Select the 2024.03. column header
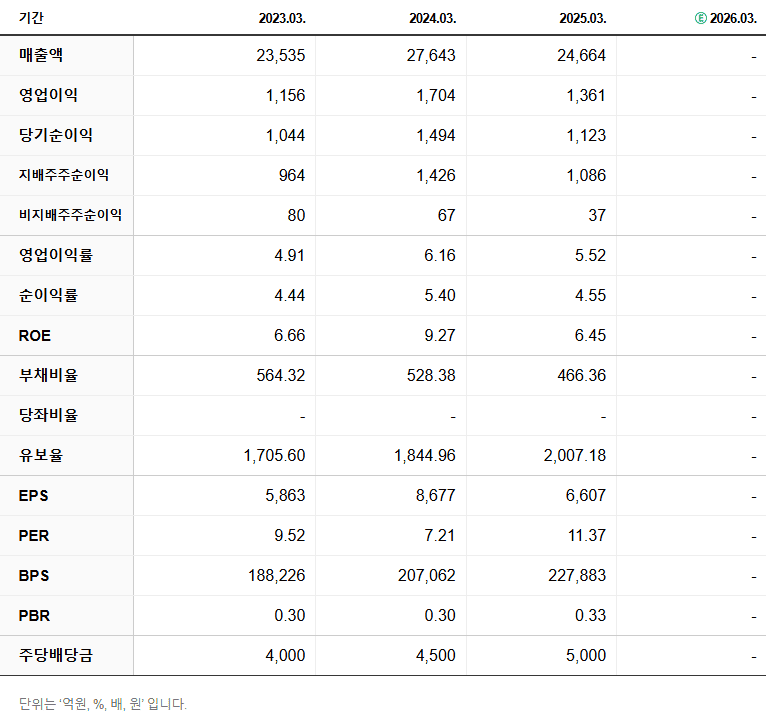This screenshot has width=766, height=718. point(433,19)
